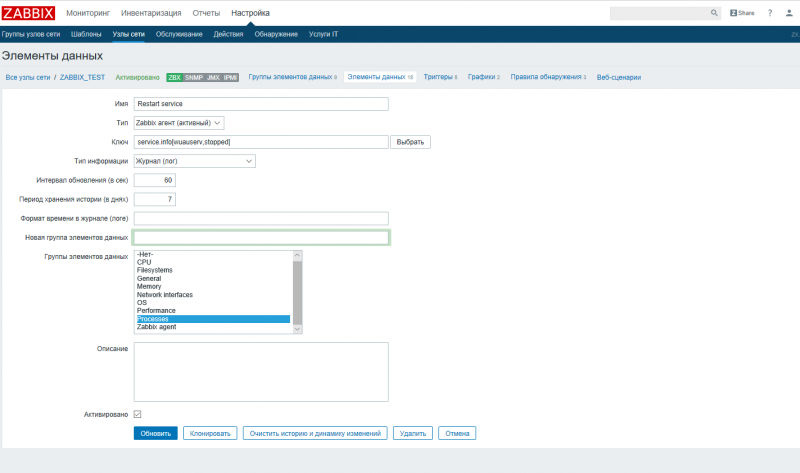
Task: Click the JMX availability badge
Action: coord(213,78)
